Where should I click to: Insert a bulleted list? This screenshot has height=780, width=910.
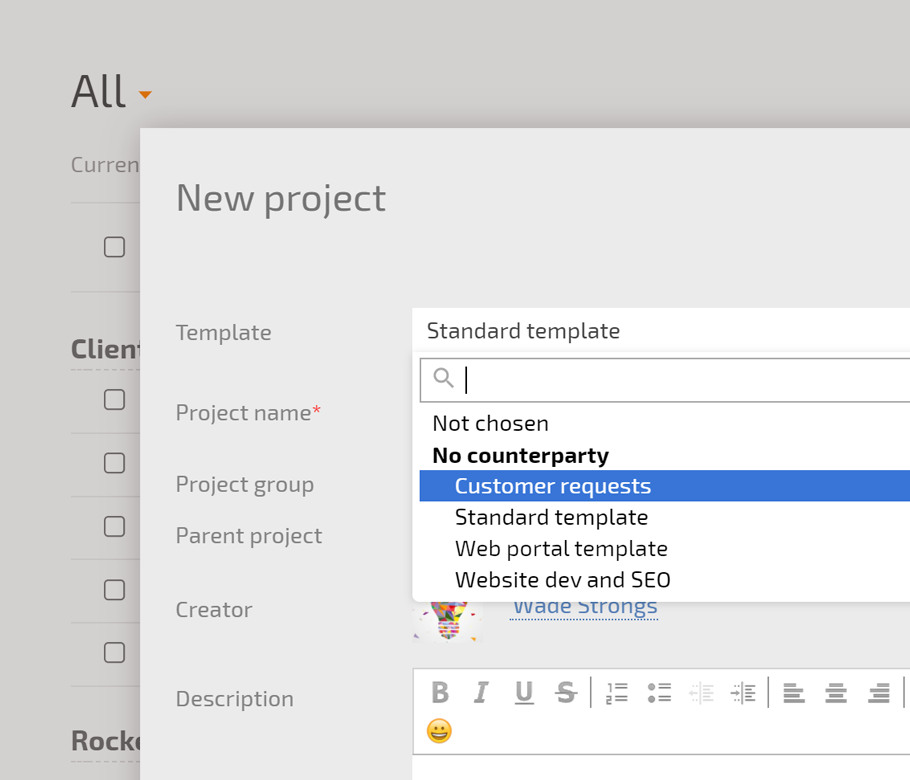[x=659, y=692]
